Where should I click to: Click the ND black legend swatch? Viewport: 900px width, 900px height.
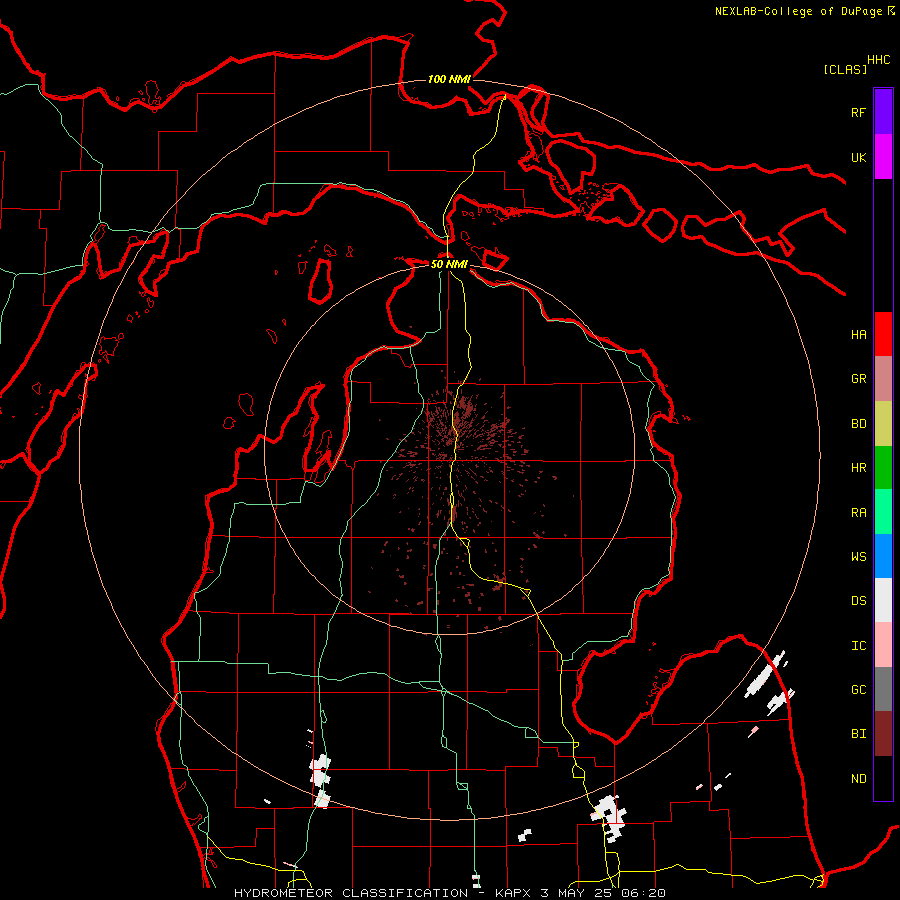[x=883, y=778]
